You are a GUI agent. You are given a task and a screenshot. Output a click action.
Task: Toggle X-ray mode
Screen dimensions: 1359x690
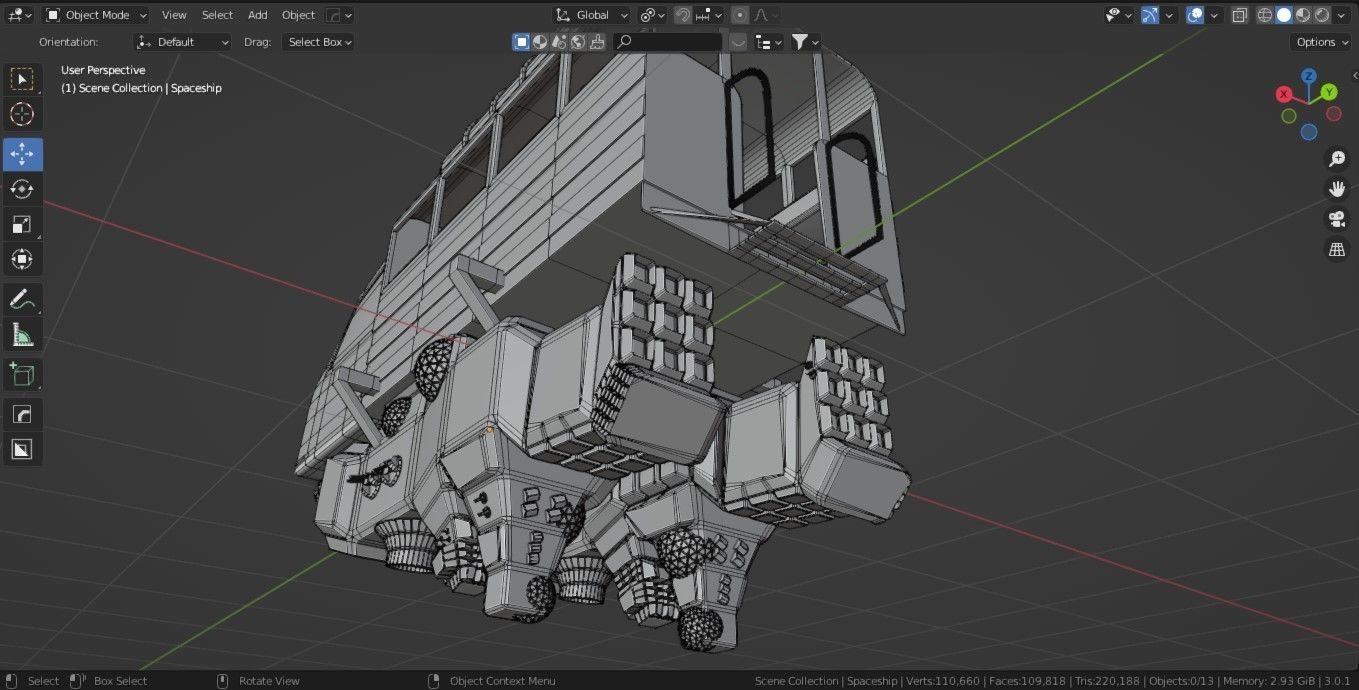[1240, 15]
